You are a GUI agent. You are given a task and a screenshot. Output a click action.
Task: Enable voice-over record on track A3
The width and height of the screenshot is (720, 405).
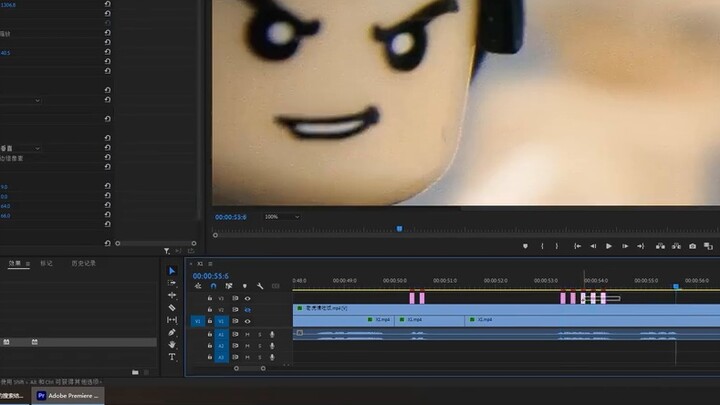coord(272,357)
